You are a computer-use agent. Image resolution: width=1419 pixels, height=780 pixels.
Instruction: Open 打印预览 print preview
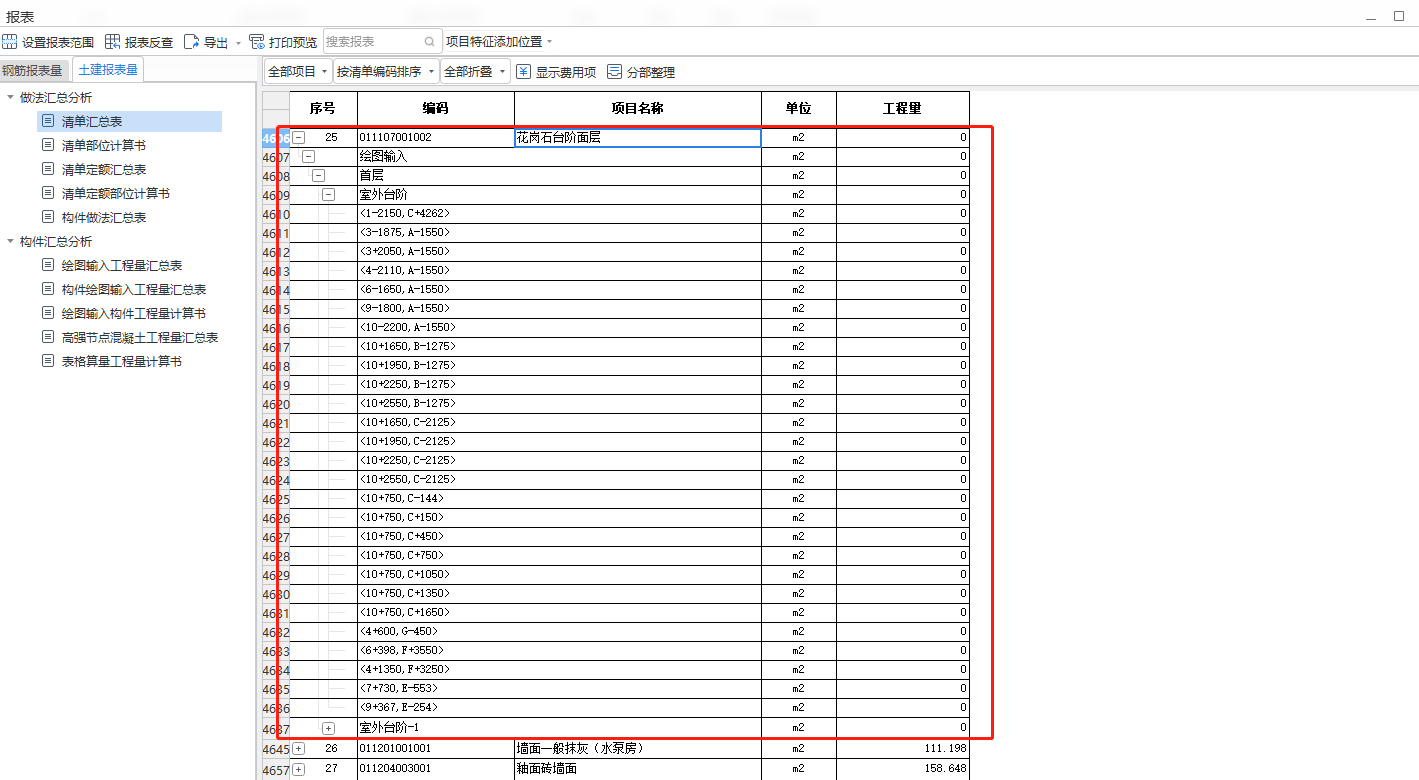click(283, 42)
